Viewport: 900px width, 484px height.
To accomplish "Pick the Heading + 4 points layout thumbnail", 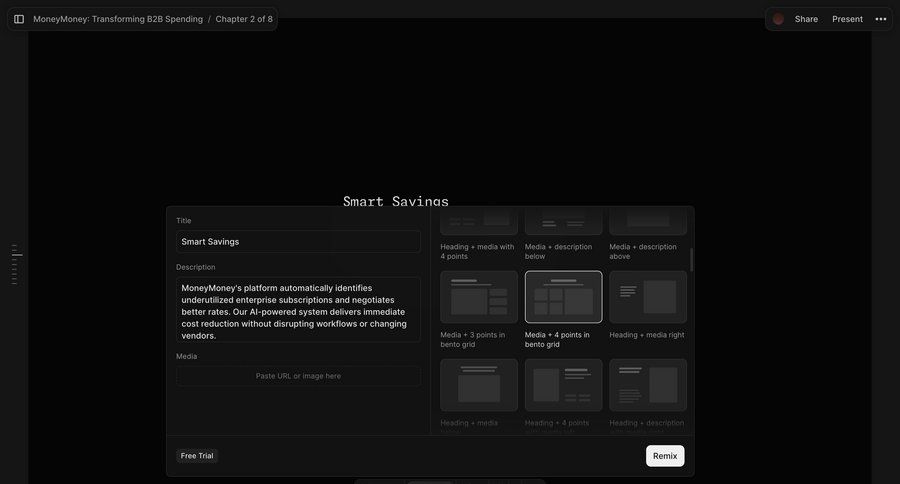I will 563,385.
